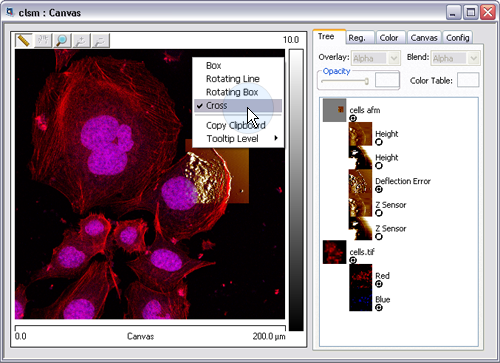The height and width of the screenshot is (363, 500).
Task: Click the Red channel label
Action: tap(382, 276)
